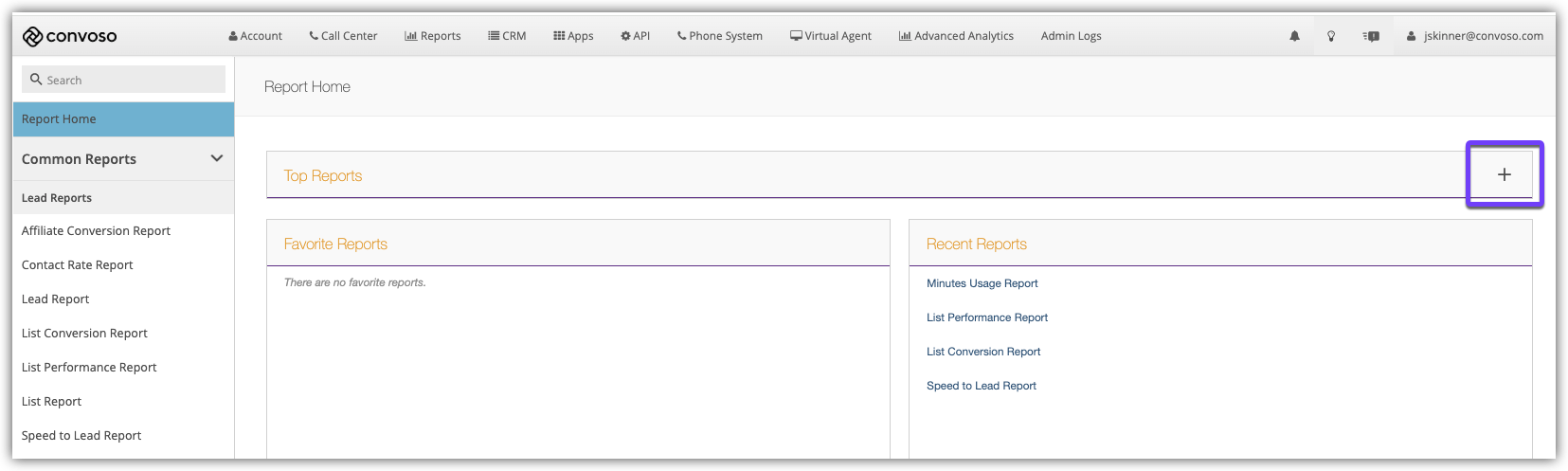This screenshot has width=1568, height=471.
Task: Click the lightbulb tips icon
Action: (x=1331, y=36)
